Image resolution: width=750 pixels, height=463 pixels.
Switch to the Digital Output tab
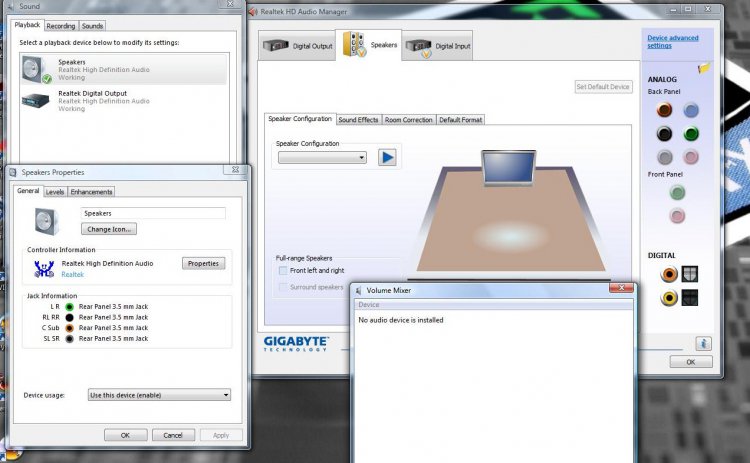[x=298, y=46]
